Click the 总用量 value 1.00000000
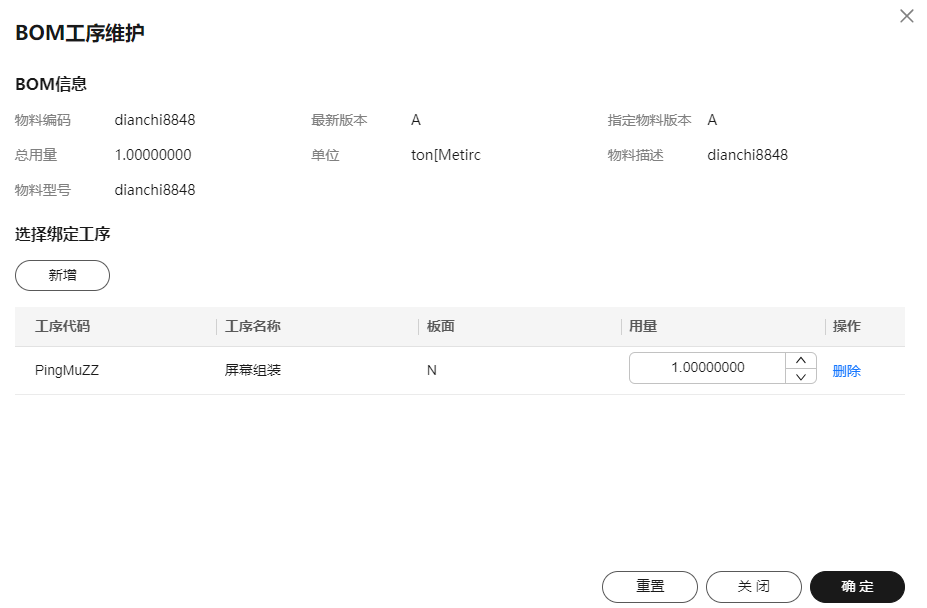This screenshot has width=927, height=608. (153, 155)
